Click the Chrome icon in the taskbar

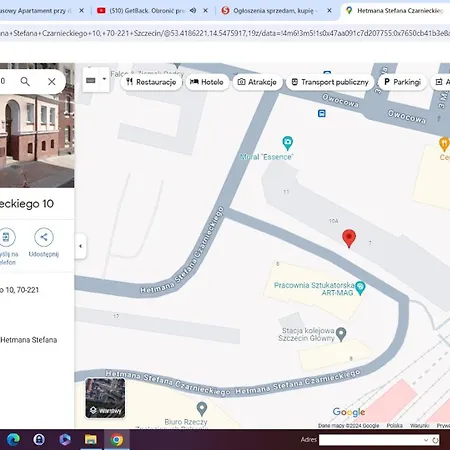(117, 440)
